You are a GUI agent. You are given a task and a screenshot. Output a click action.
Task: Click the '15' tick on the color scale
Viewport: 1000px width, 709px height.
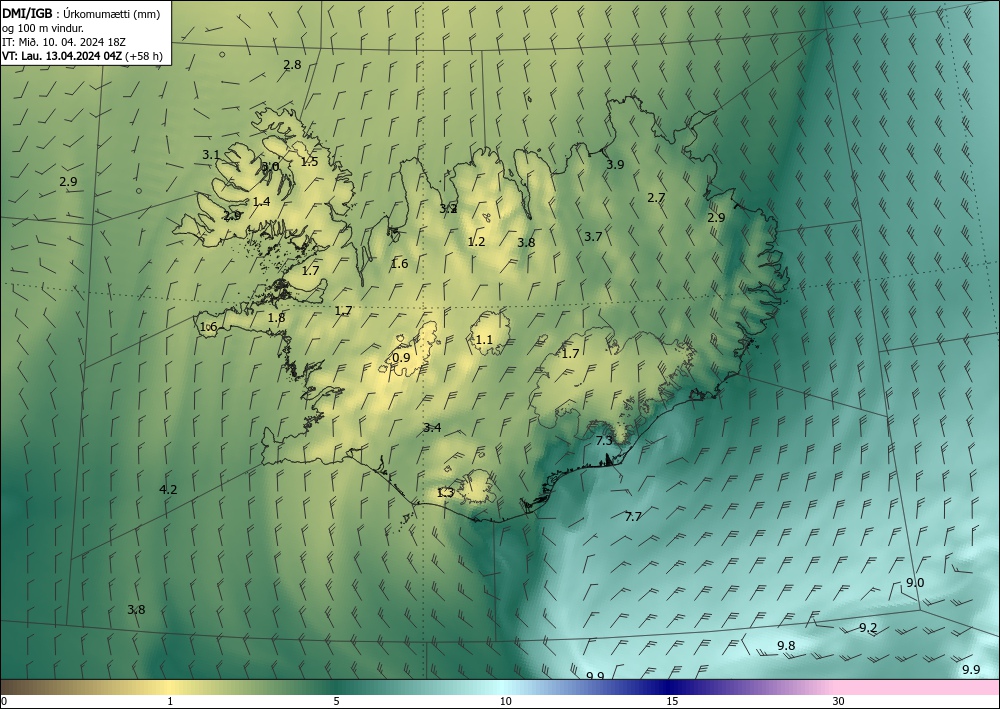coord(672,702)
